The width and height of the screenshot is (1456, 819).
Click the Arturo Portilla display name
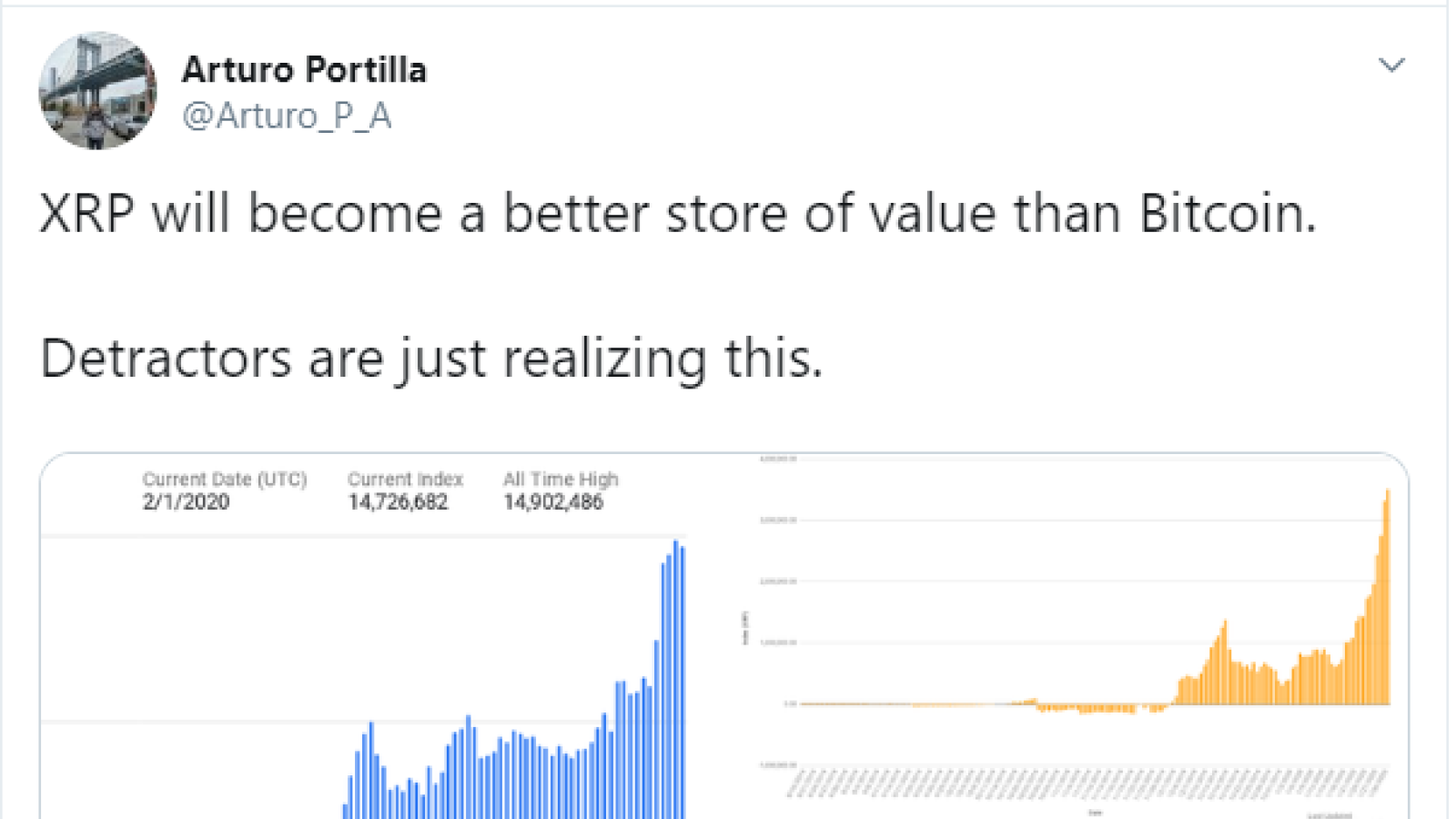pos(304,70)
